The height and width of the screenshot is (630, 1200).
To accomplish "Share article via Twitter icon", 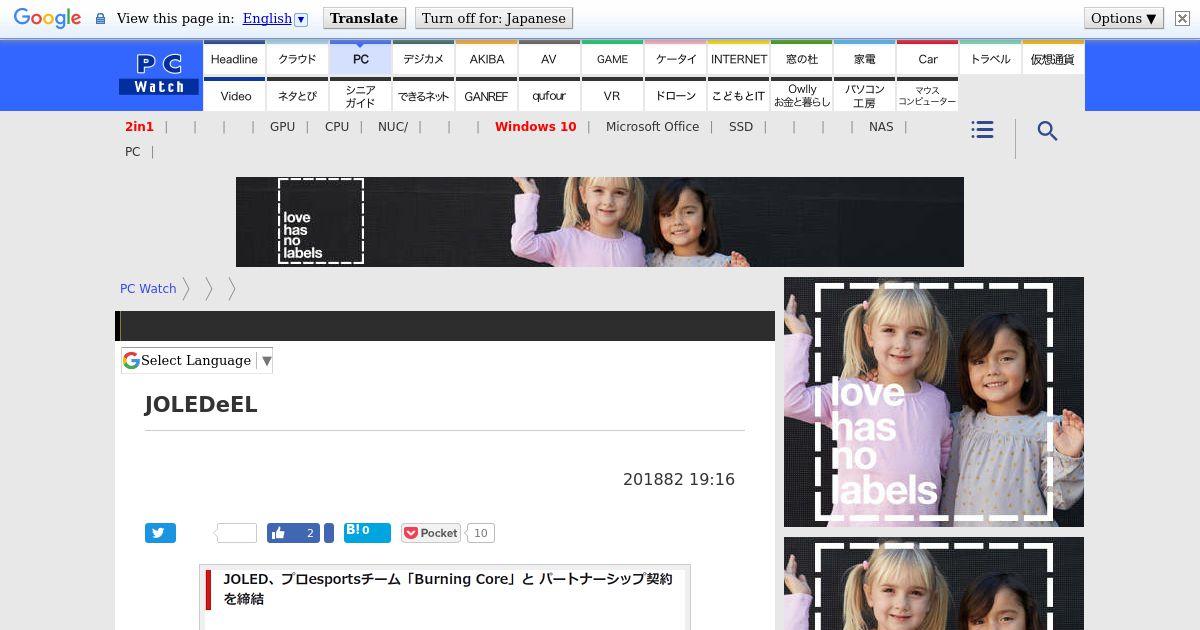I will click(160, 533).
